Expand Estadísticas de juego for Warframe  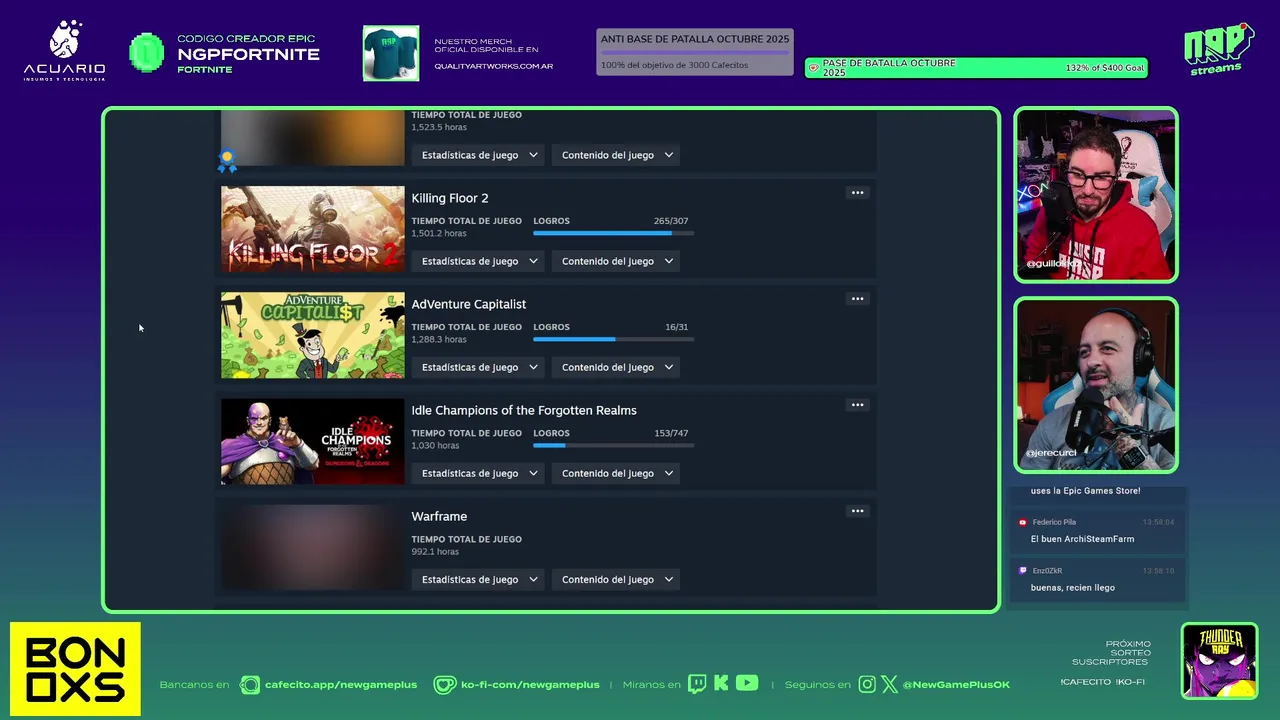pos(479,579)
